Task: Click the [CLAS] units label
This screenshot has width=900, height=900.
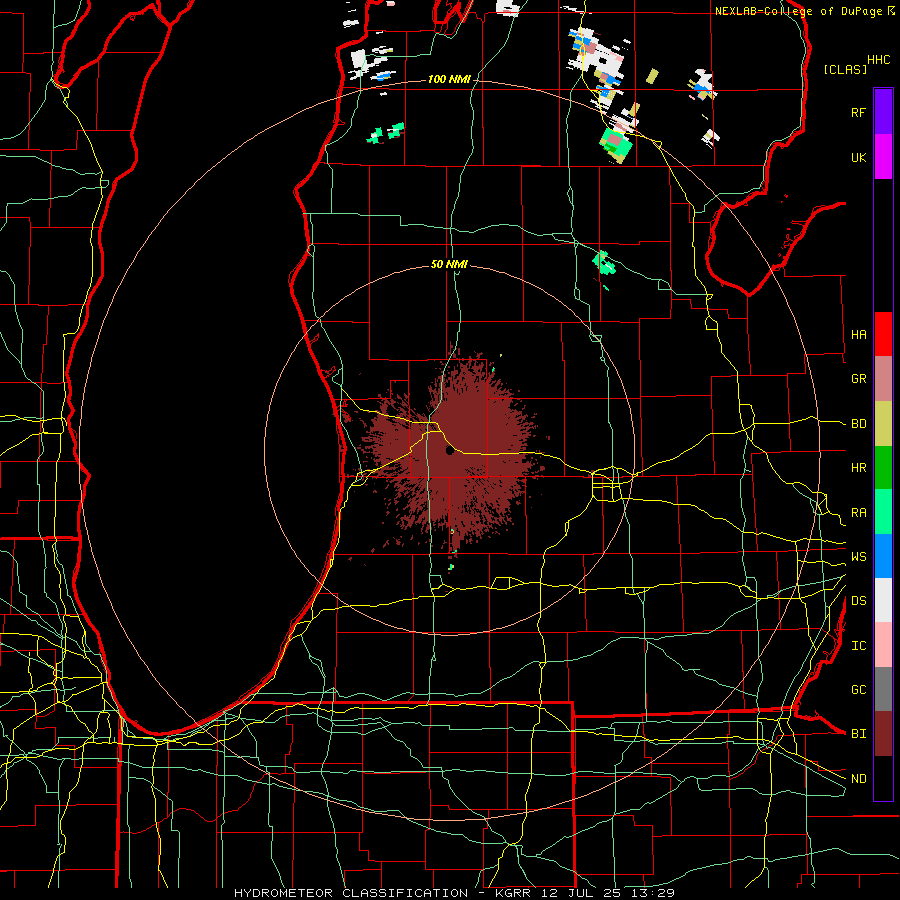Action: click(845, 69)
